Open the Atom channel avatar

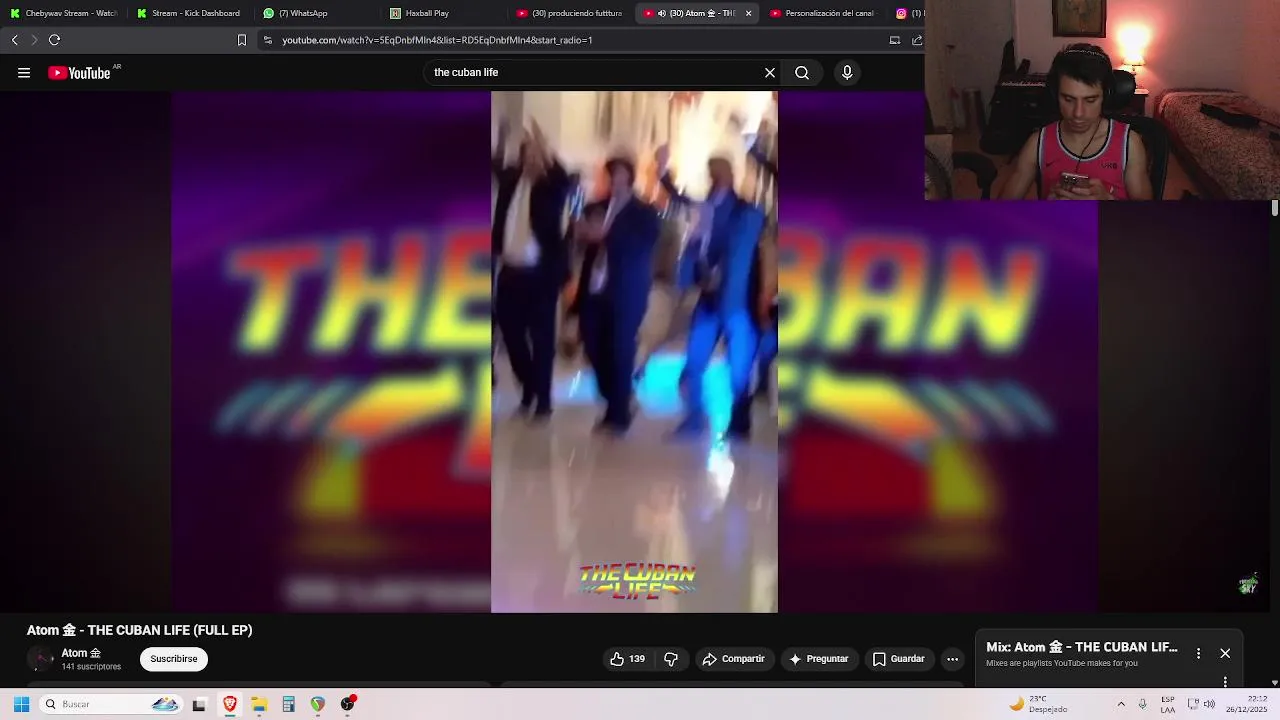click(40, 659)
